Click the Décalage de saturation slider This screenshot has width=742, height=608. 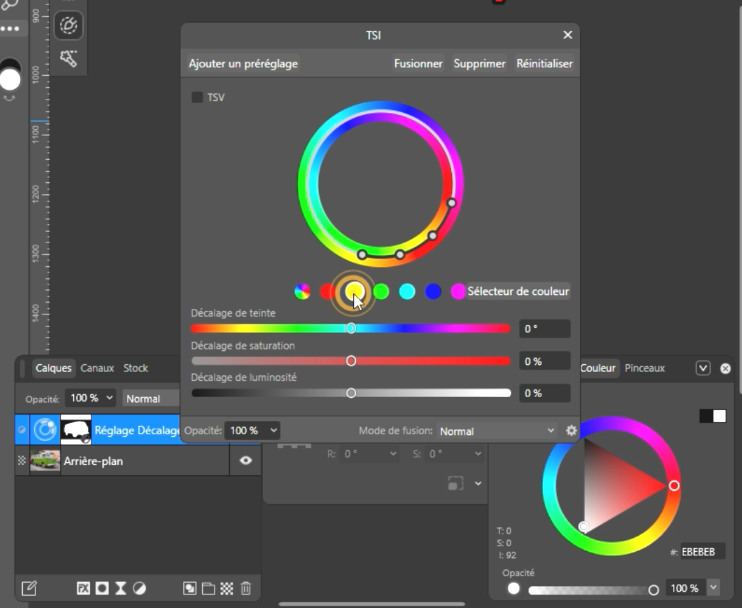click(x=351, y=361)
